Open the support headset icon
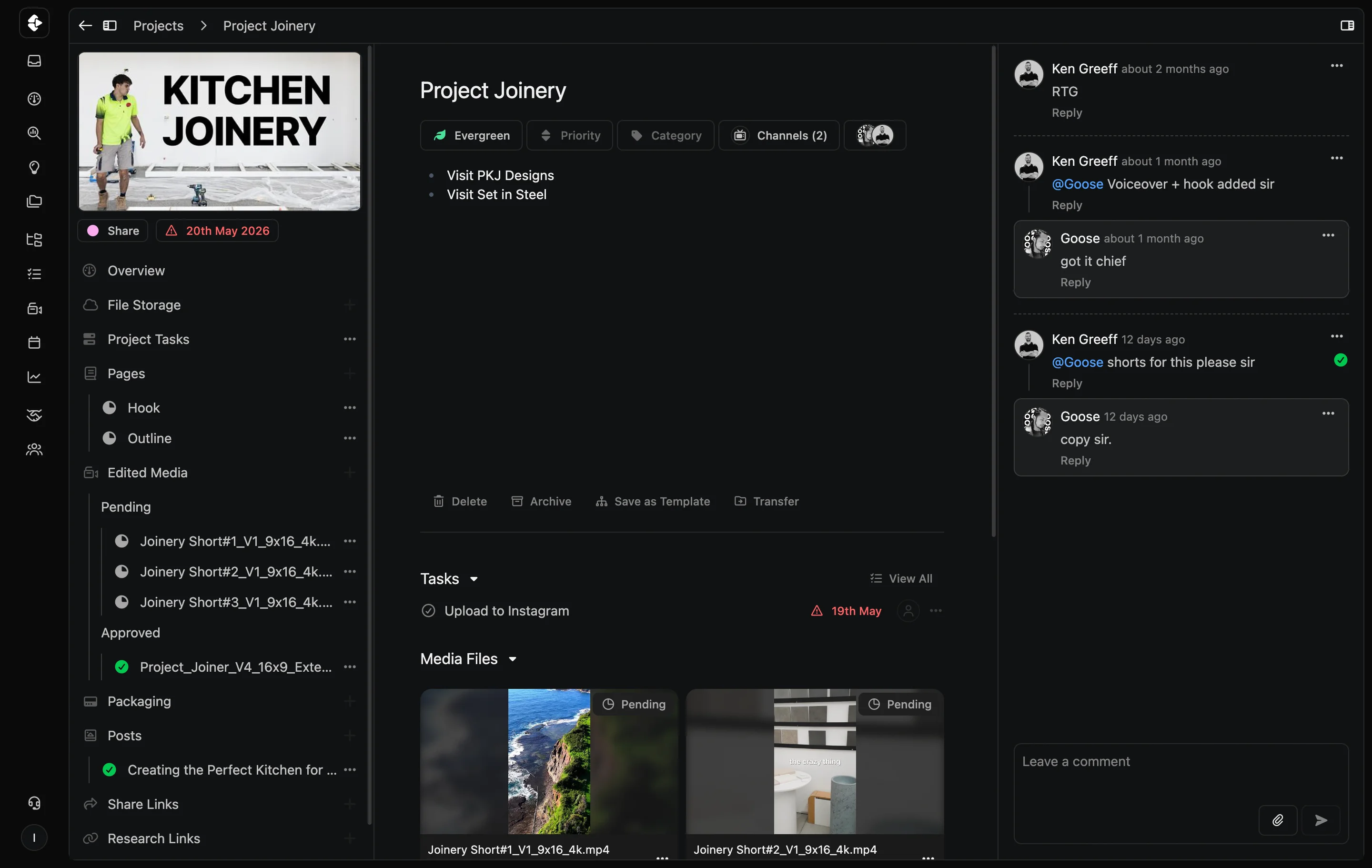The width and height of the screenshot is (1372, 868). (x=34, y=803)
